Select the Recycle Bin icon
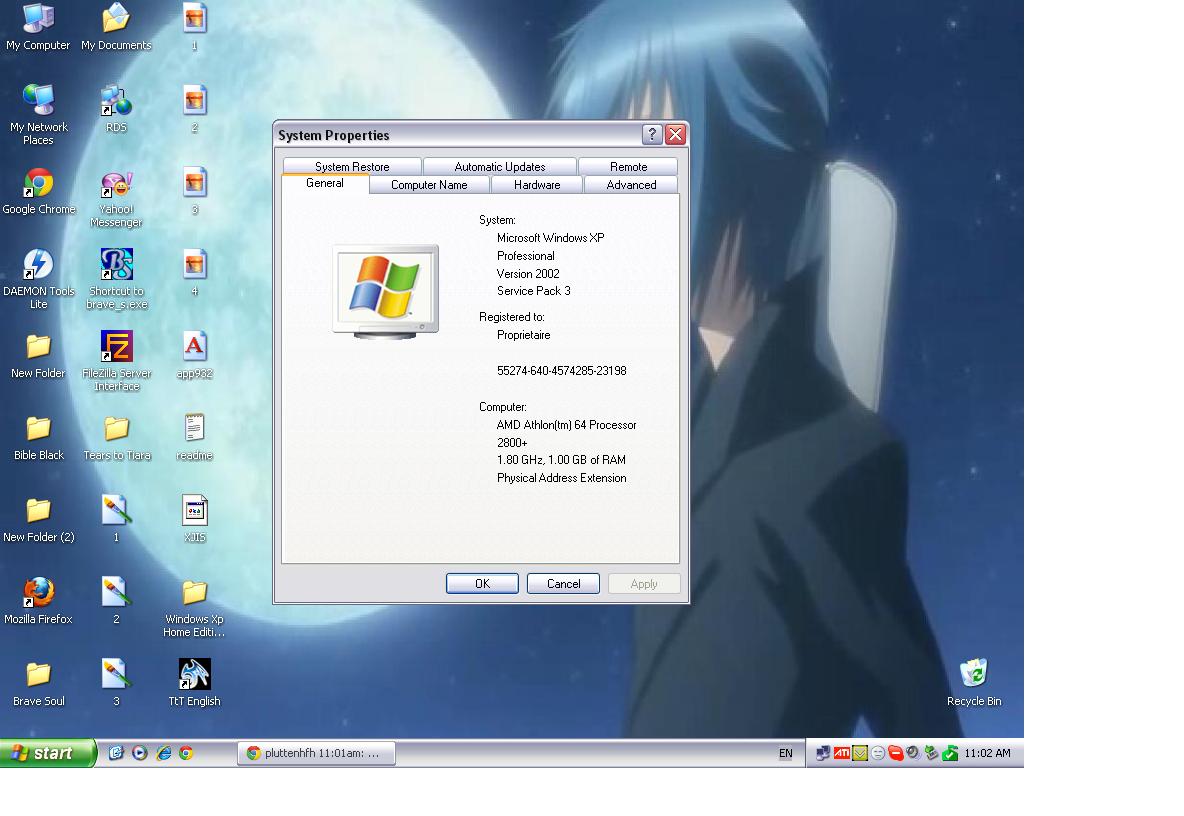This screenshot has height=816, width=1184. [974, 683]
